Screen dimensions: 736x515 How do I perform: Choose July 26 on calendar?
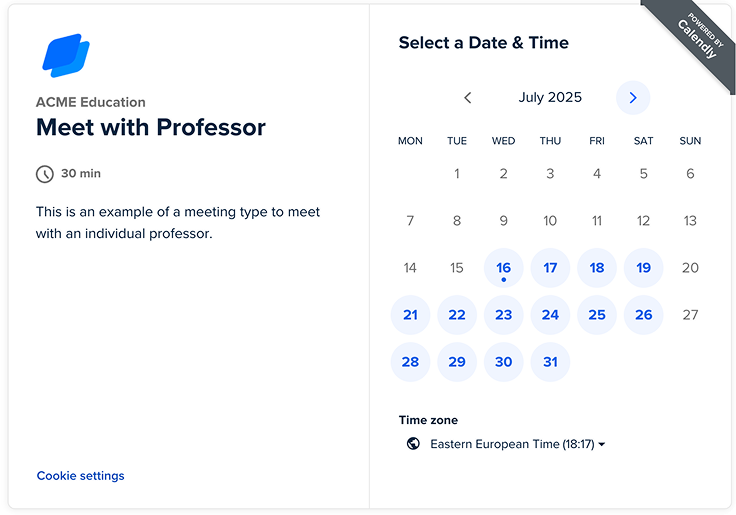(x=643, y=315)
